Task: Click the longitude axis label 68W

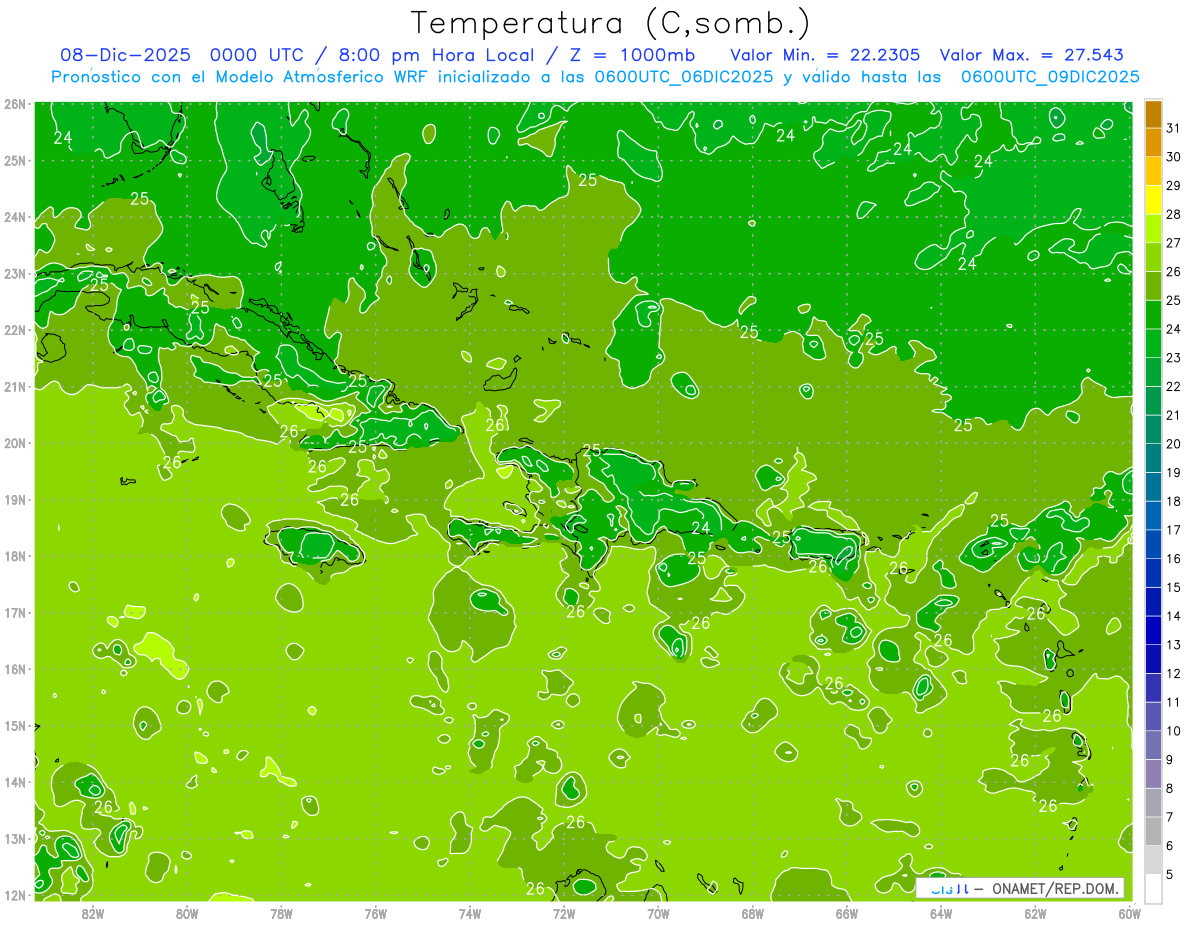Action: click(753, 913)
